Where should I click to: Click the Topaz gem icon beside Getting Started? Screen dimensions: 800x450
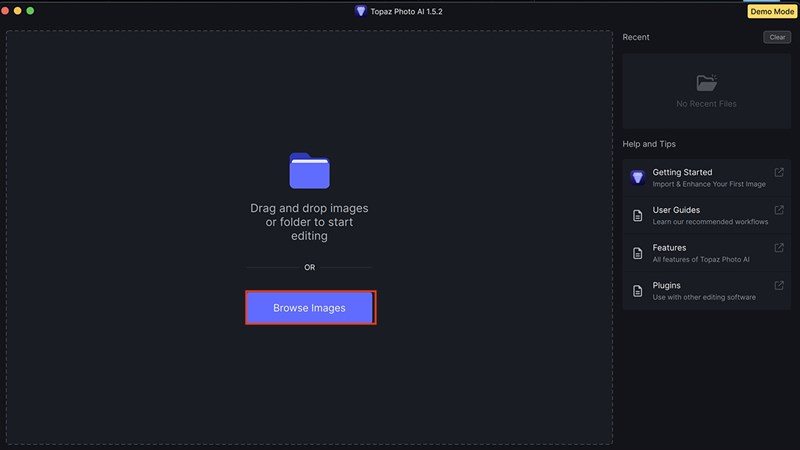[637, 178]
